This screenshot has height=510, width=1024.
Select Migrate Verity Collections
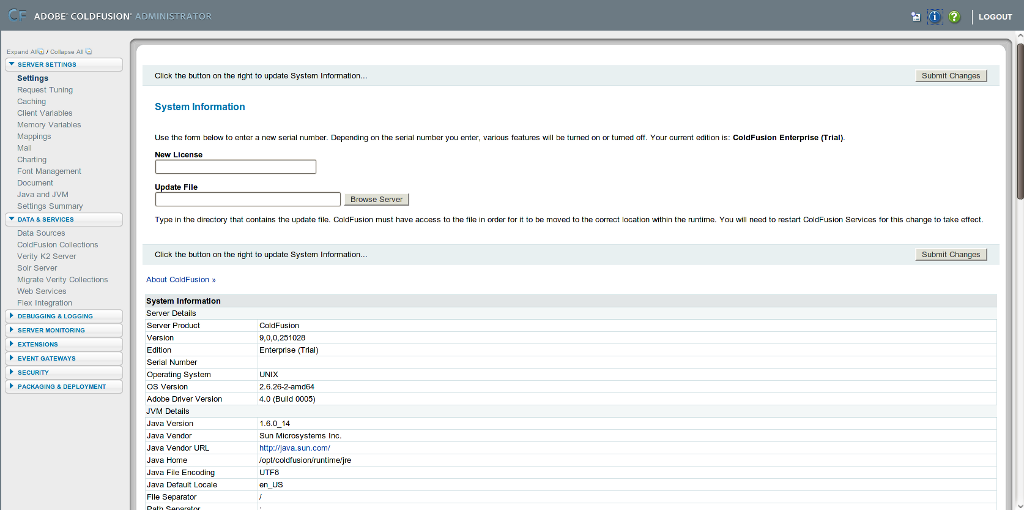pos(63,279)
